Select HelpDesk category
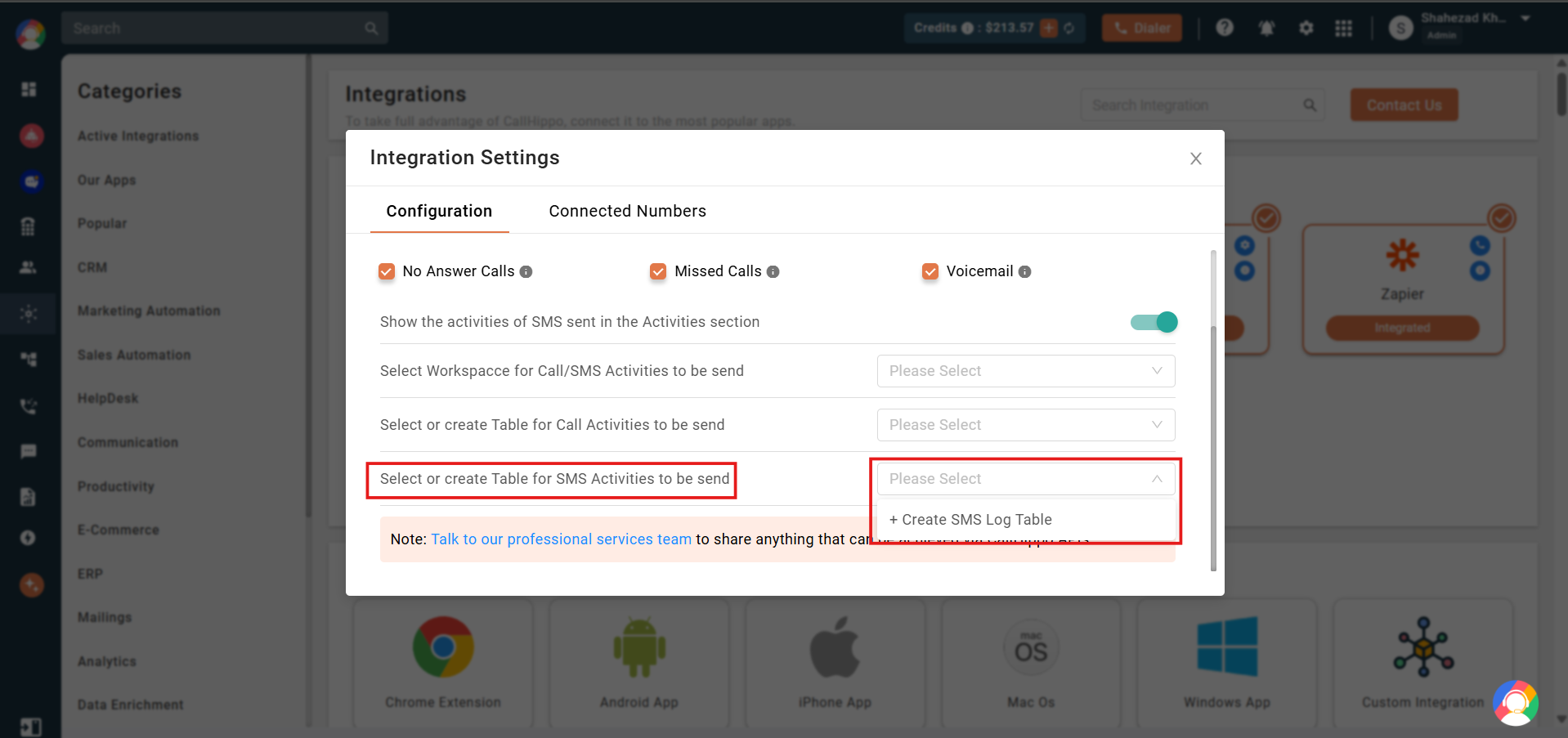The image size is (1568, 738). point(108,398)
